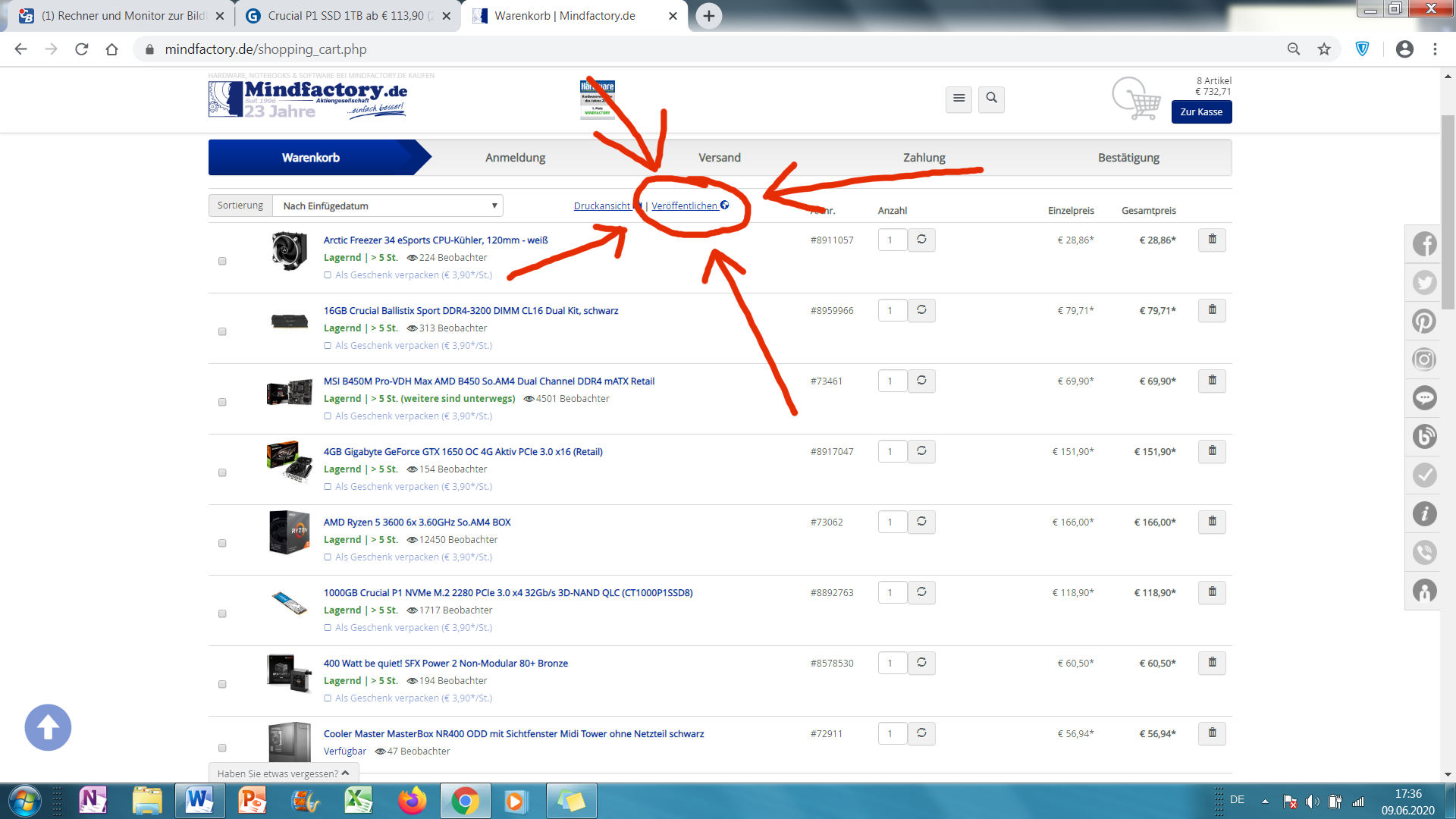The image size is (1456, 819).
Task: Reload the page in Chrome
Action: click(82, 49)
